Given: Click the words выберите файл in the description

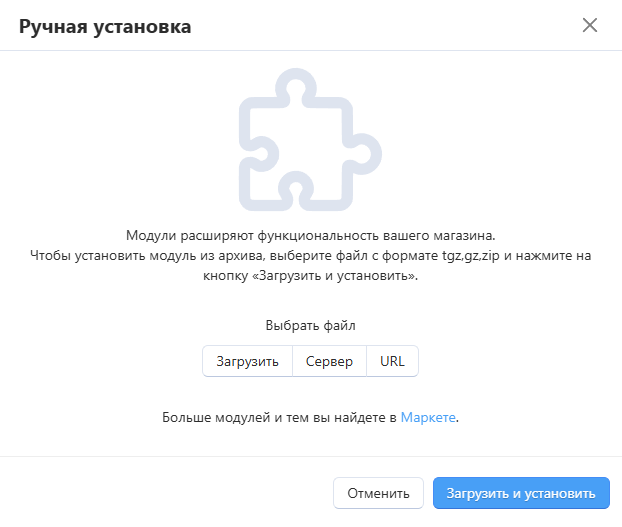Looking at the screenshot, I should 319,255.
